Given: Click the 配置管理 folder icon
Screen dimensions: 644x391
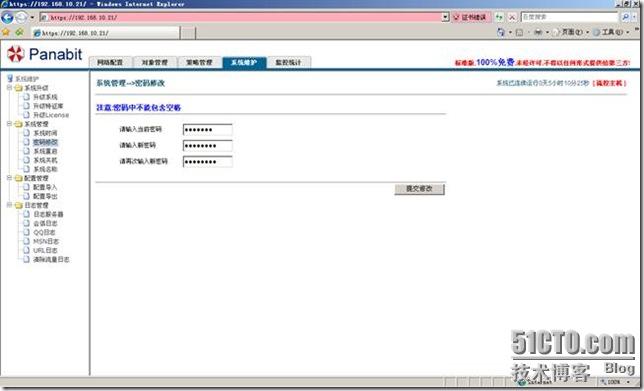Looking at the screenshot, I should tap(18, 178).
